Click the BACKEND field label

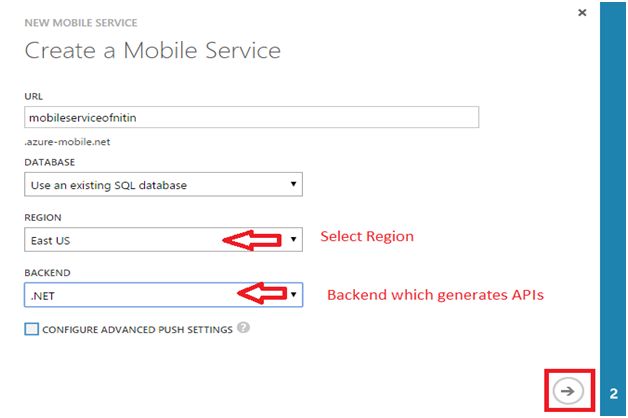click(46, 271)
